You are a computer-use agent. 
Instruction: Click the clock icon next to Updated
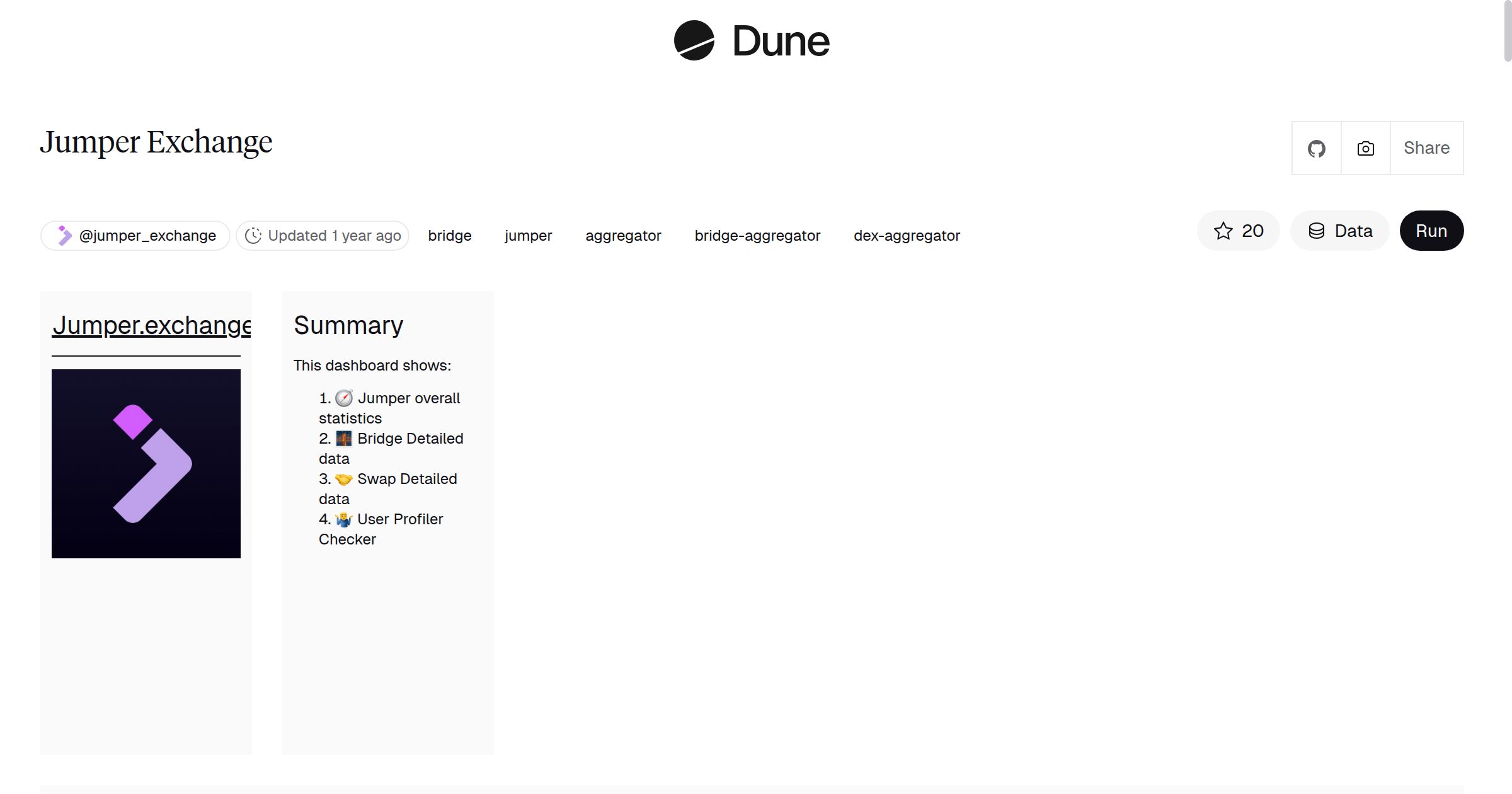pyautogui.click(x=254, y=235)
